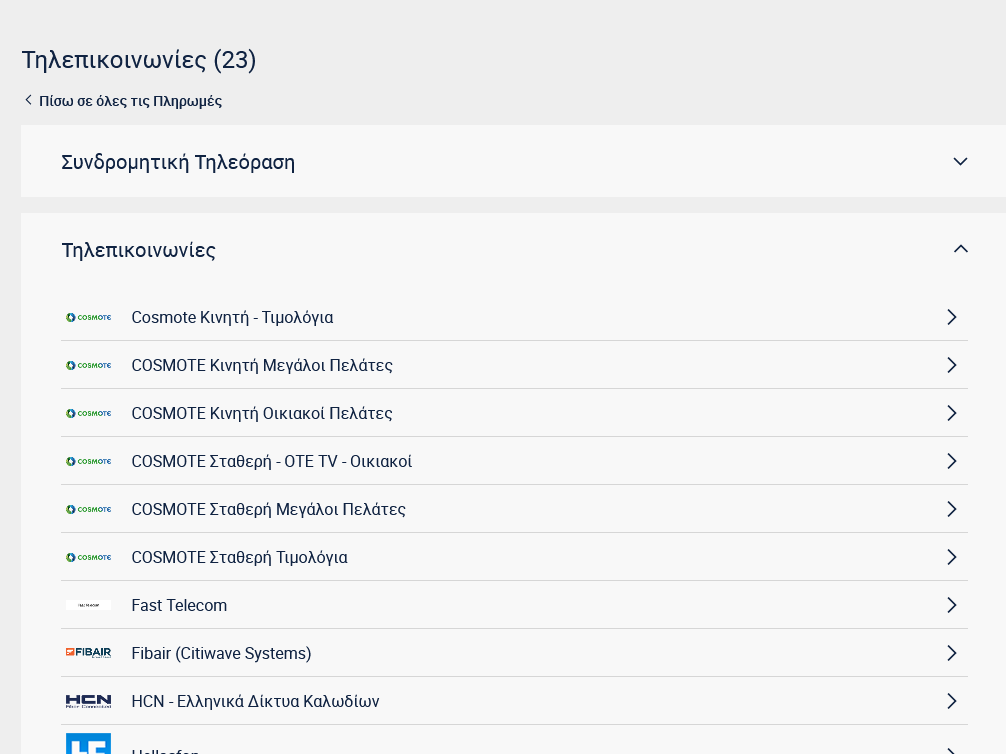Click the arrow for COSMOTE Σταθερή Μεγάλοι Πελάτες
The width and height of the screenshot is (1006, 754).
[x=952, y=510]
